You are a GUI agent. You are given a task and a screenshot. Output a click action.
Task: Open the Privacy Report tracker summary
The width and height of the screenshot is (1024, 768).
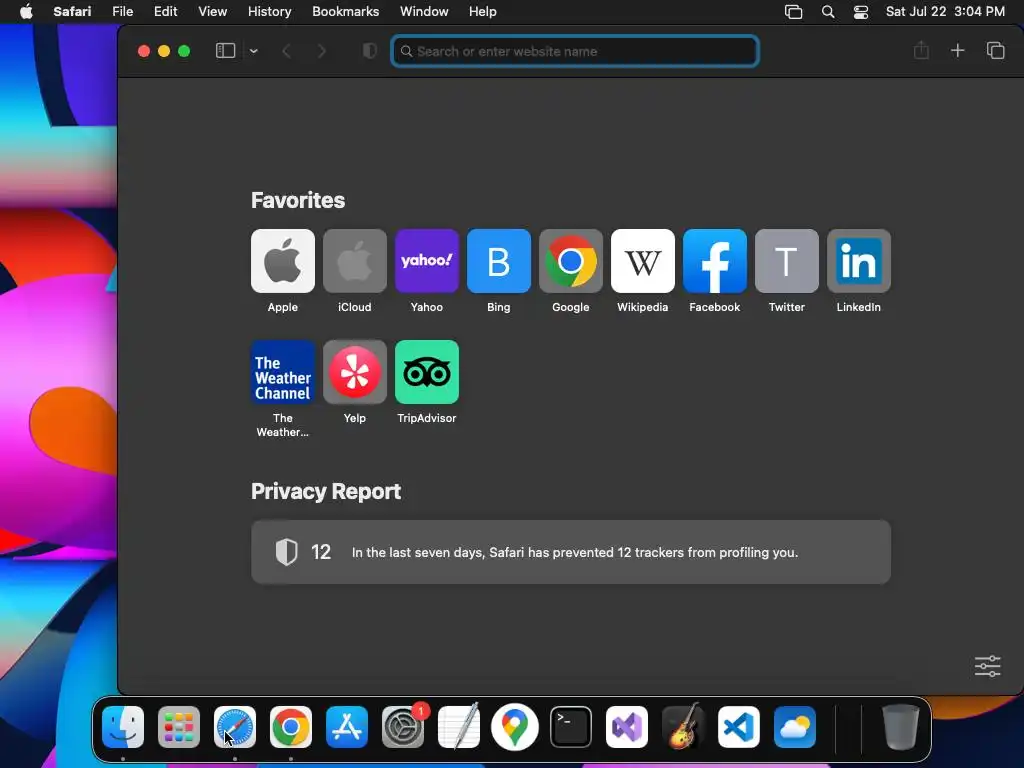coord(571,552)
